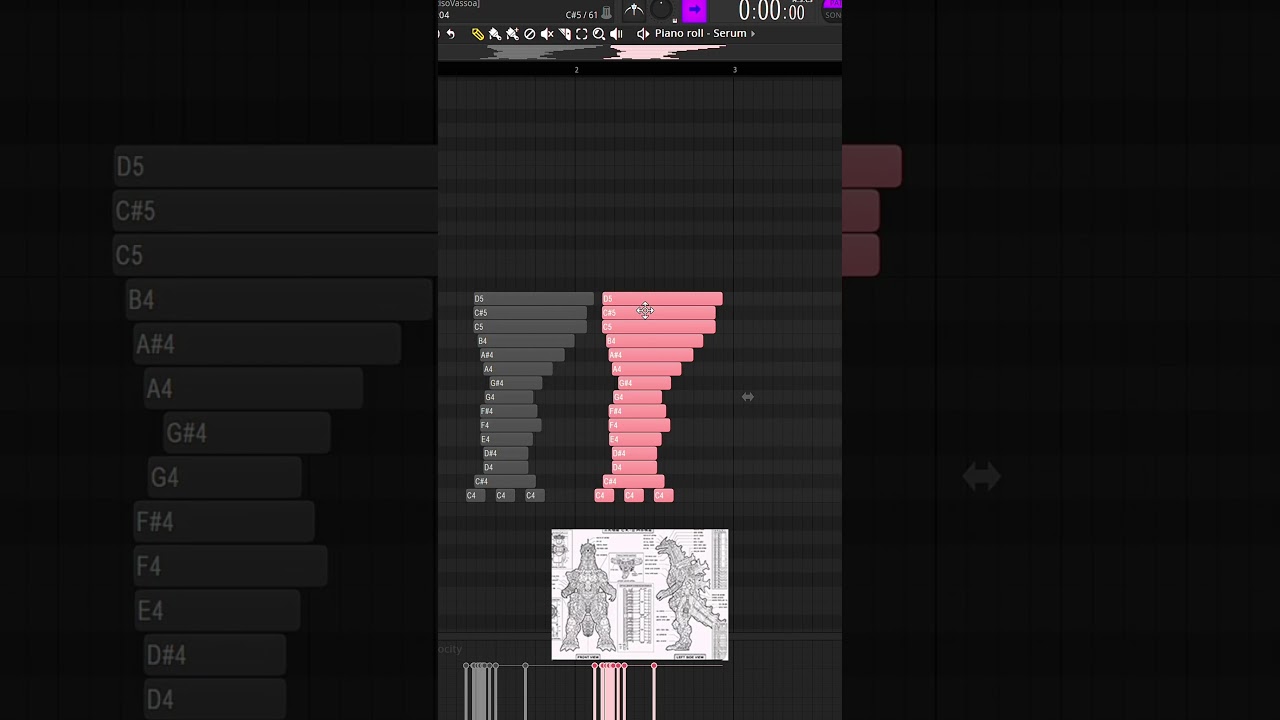Select the dashed-square Select tool

point(581,34)
